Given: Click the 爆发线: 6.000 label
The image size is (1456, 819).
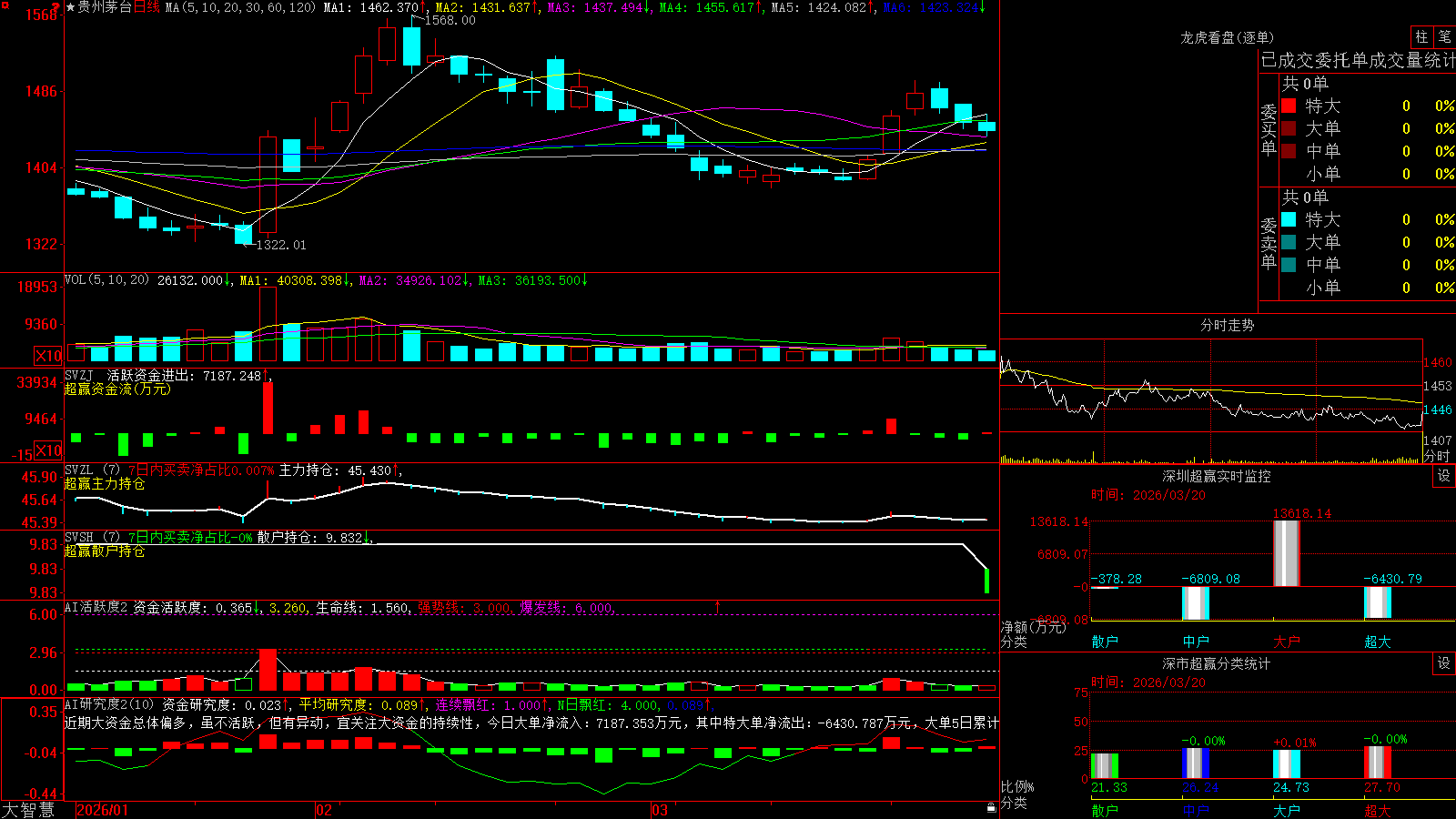Looking at the screenshot, I should click(x=566, y=608).
